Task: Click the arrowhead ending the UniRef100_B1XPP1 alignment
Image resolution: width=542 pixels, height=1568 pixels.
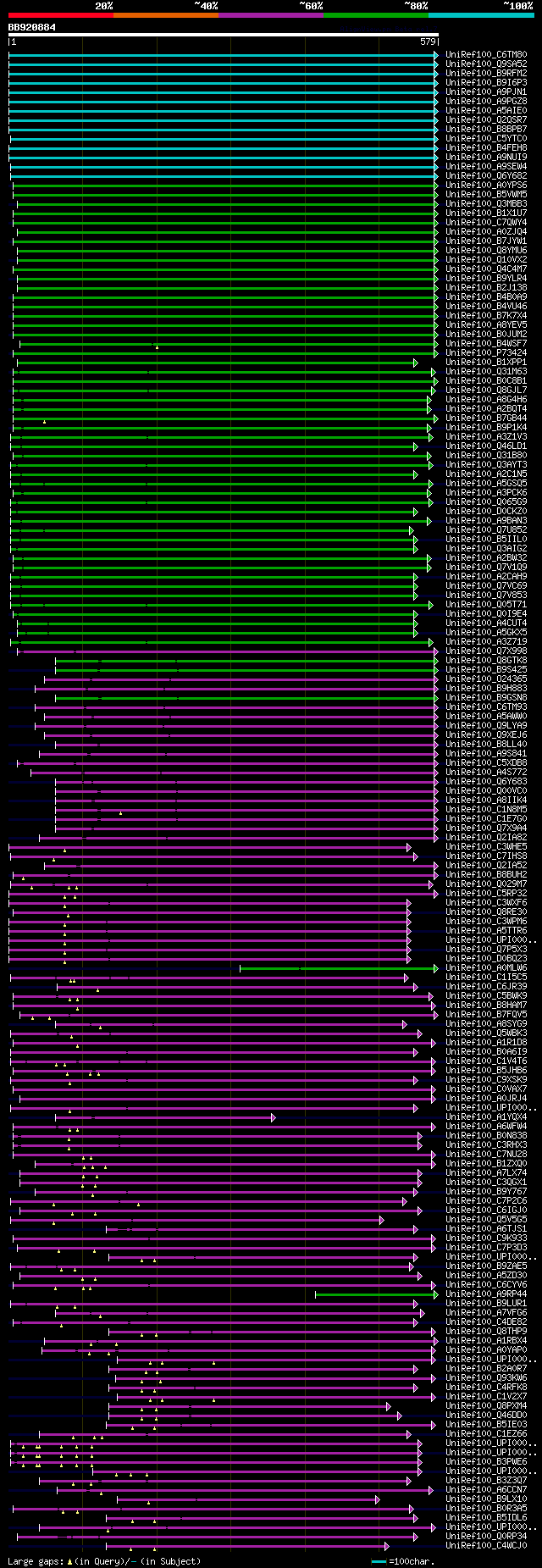Action: pyautogui.click(x=416, y=363)
